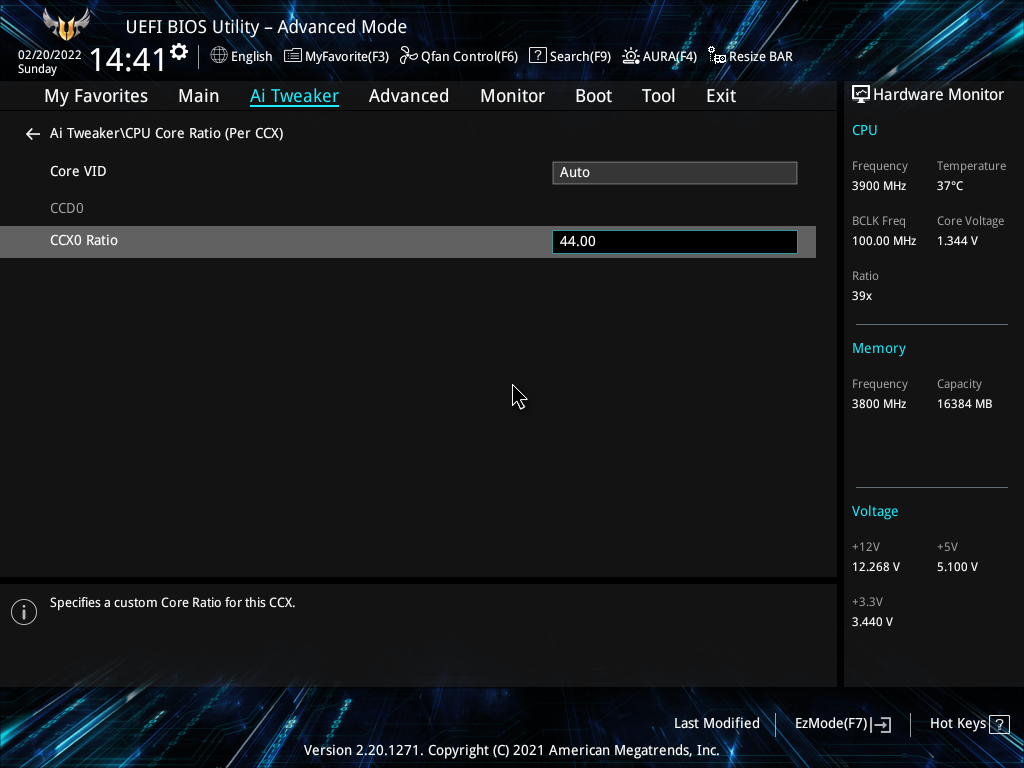The width and height of the screenshot is (1024, 768).
Task: Click the Search question mark icon
Action: click(537, 56)
